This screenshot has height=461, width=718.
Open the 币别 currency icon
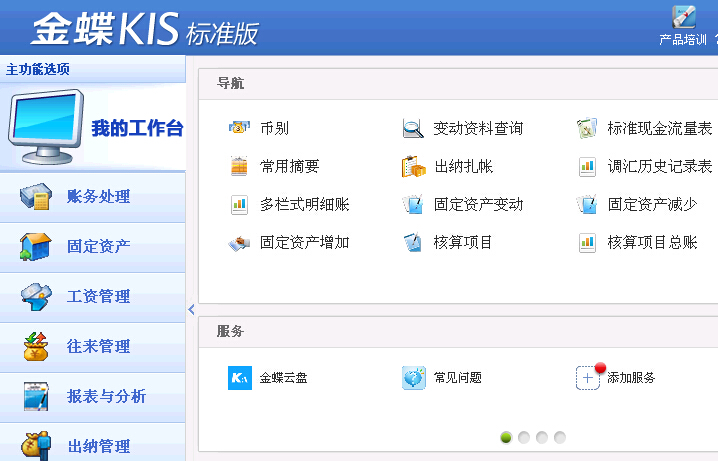[239, 128]
